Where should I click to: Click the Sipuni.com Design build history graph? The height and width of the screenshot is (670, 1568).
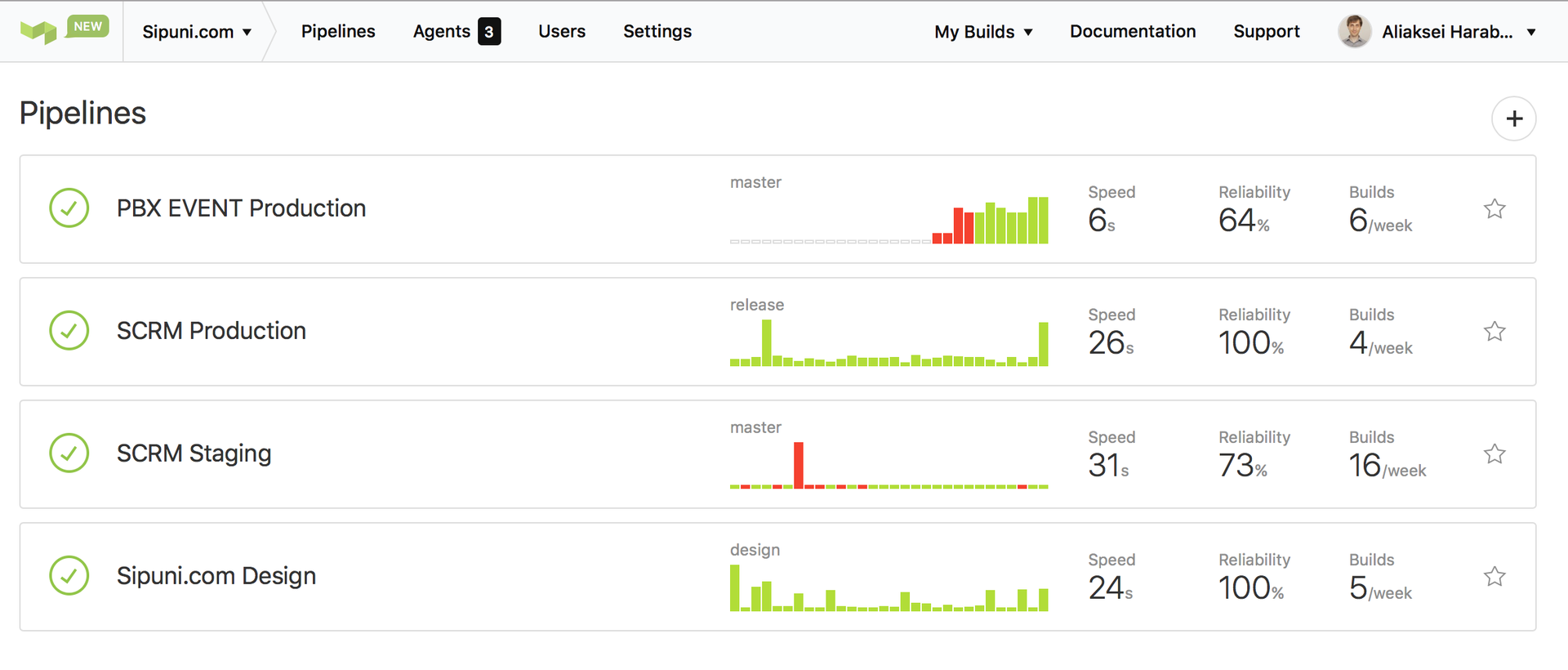click(x=889, y=588)
